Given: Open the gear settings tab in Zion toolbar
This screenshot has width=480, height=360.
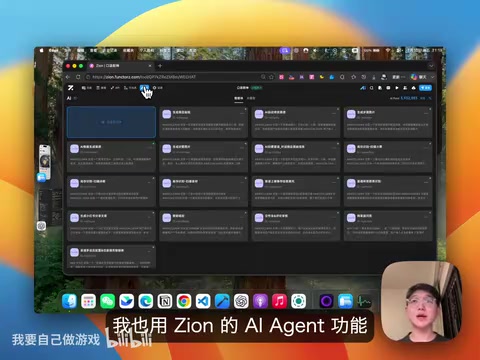Looking at the screenshot, I should pyautogui.click(x=158, y=88).
